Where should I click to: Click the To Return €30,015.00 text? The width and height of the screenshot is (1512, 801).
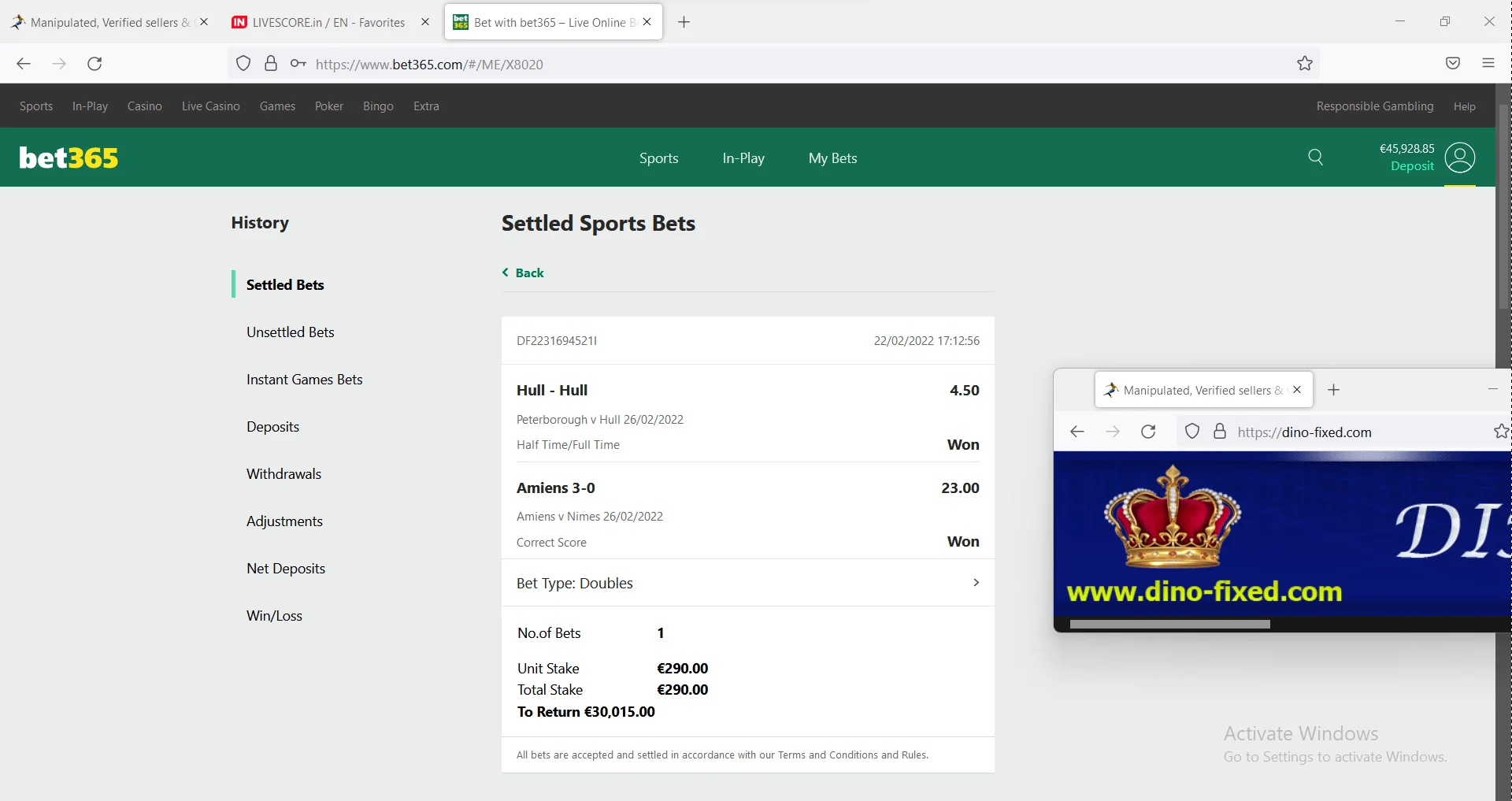pyautogui.click(x=586, y=712)
